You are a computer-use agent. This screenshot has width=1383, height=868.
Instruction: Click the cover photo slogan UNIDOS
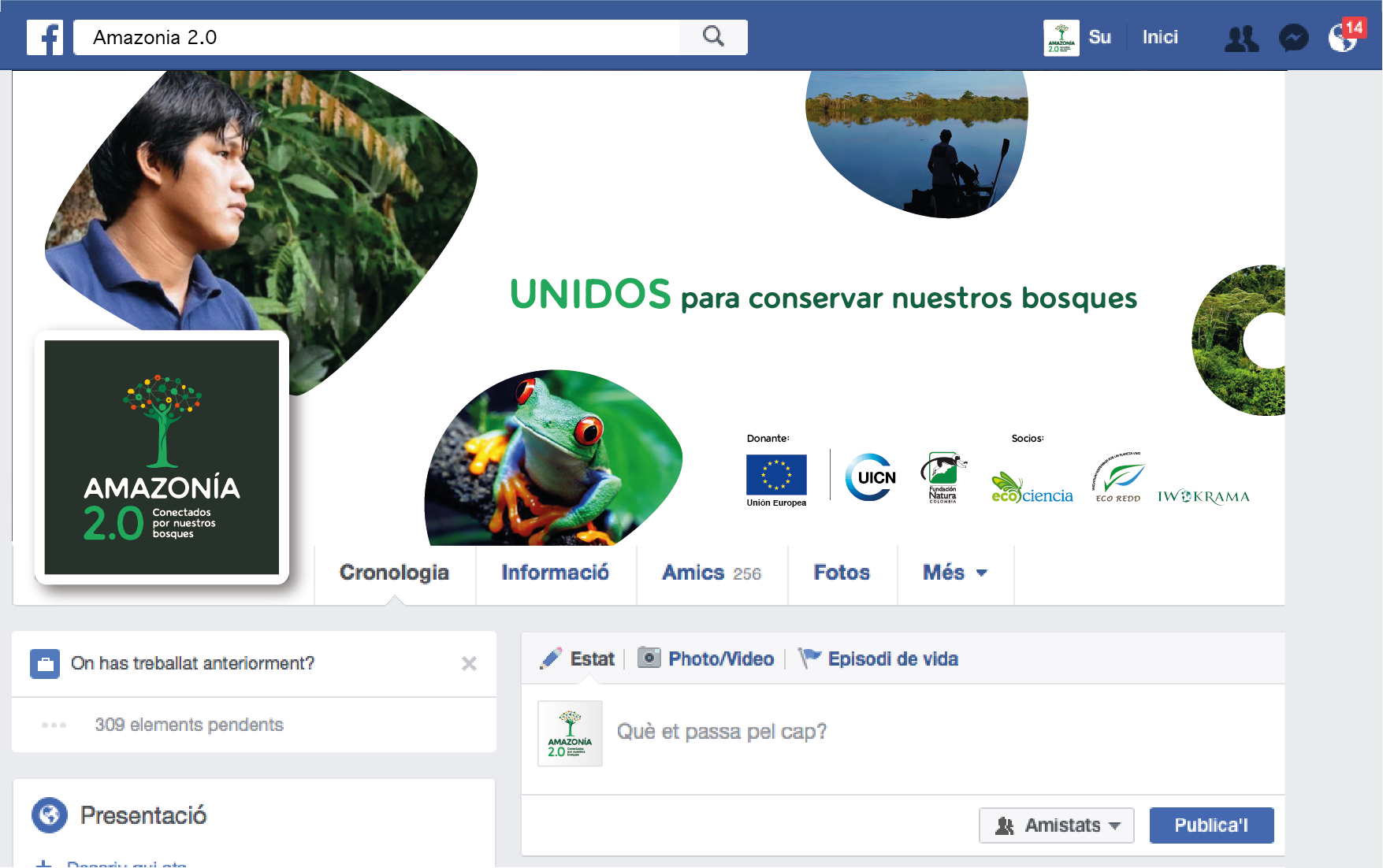click(x=590, y=295)
